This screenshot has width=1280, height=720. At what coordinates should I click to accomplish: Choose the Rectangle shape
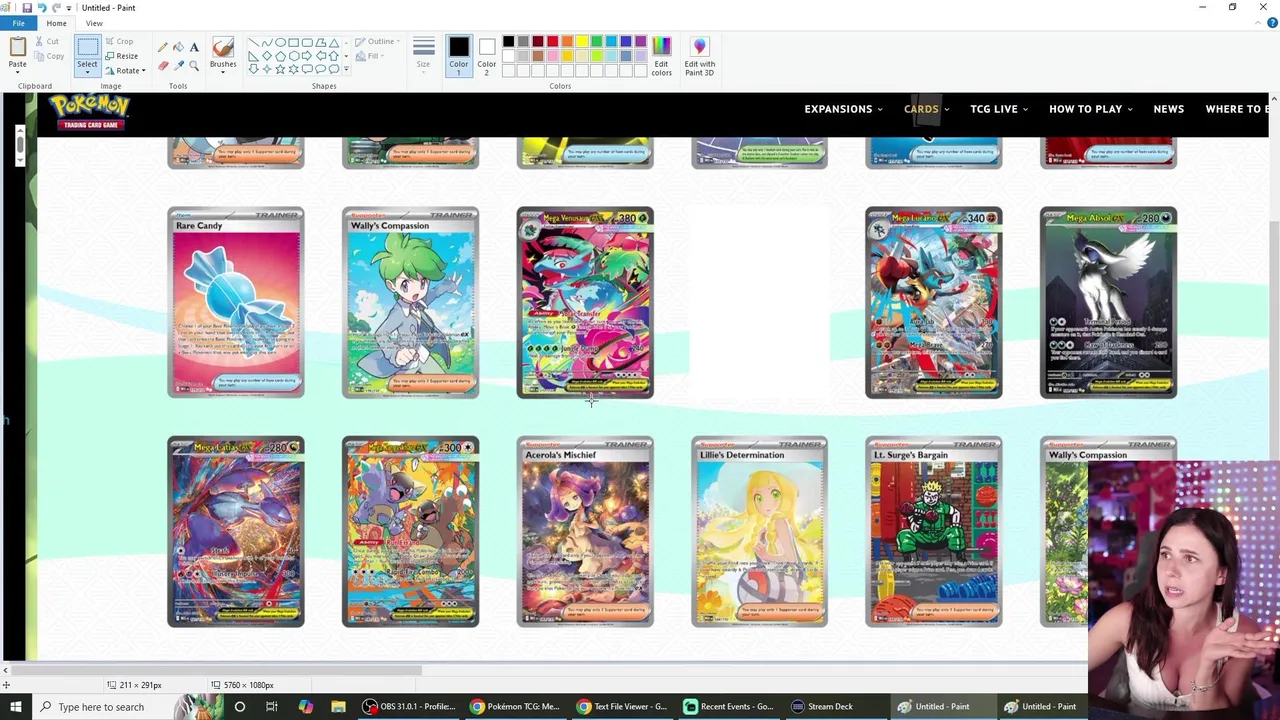pos(293,43)
